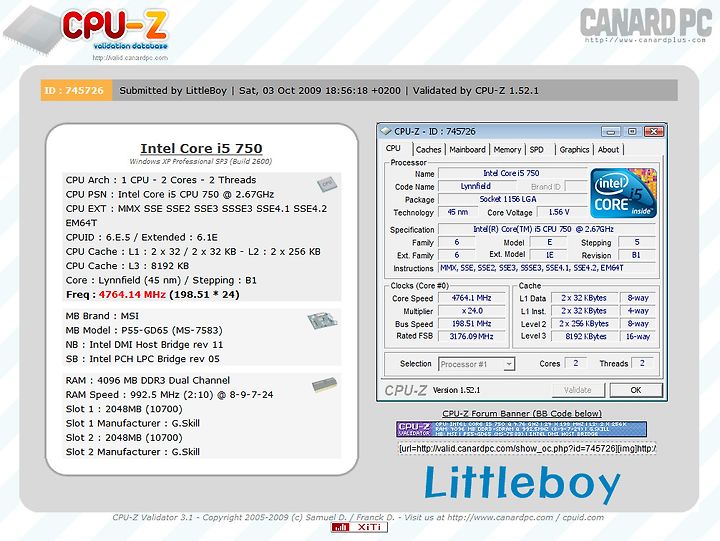The image size is (720, 541).
Task: Click the Rated FSB 3176.09 MHz field
Action: 472,337
